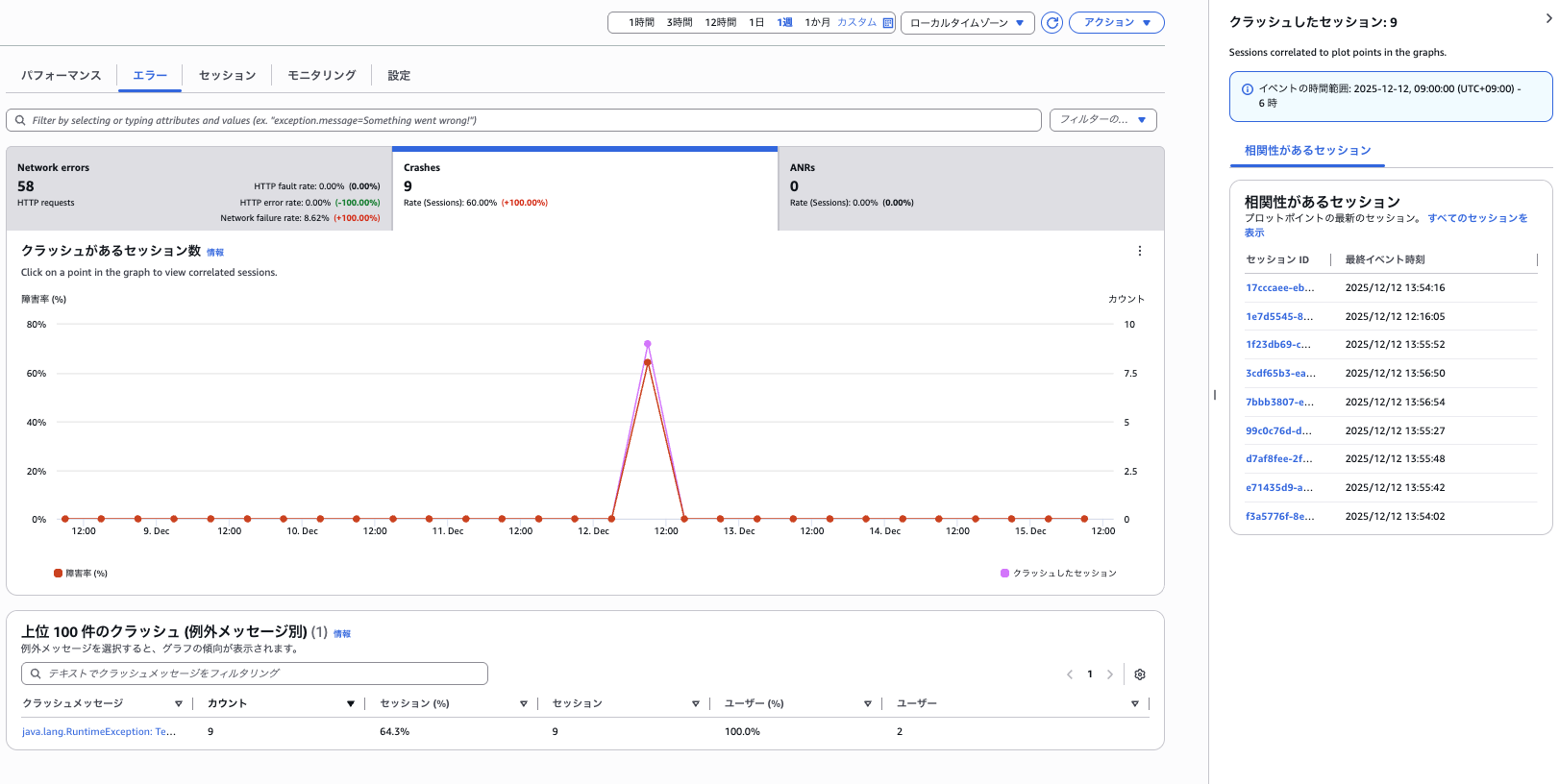
Task: Go to the next page of crashes
Action: 1110,674
